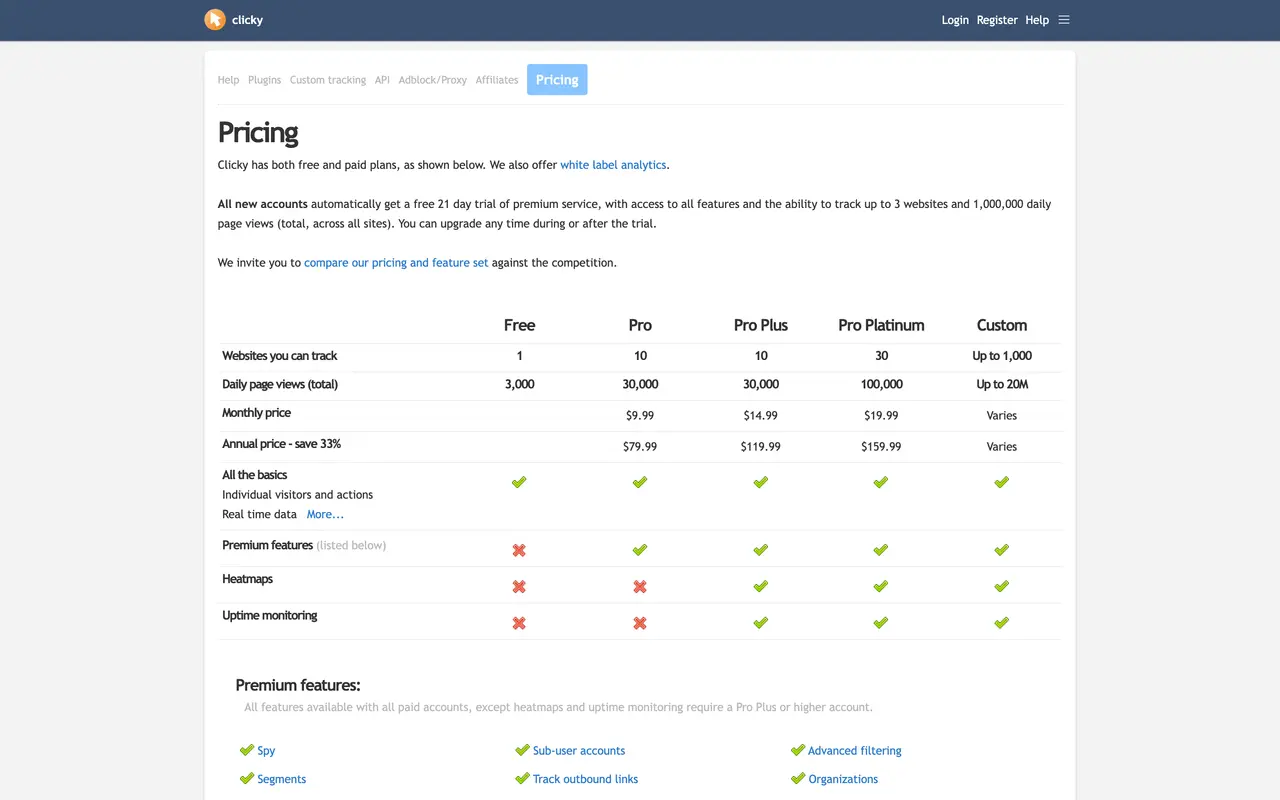This screenshot has height=800, width=1280.
Task: Open the Track outbound links link
Action: (585, 779)
